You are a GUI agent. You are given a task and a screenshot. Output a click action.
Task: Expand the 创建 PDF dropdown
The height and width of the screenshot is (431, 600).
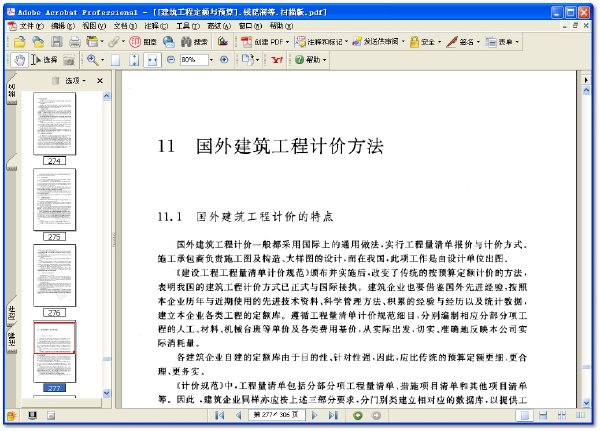coord(287,42)
